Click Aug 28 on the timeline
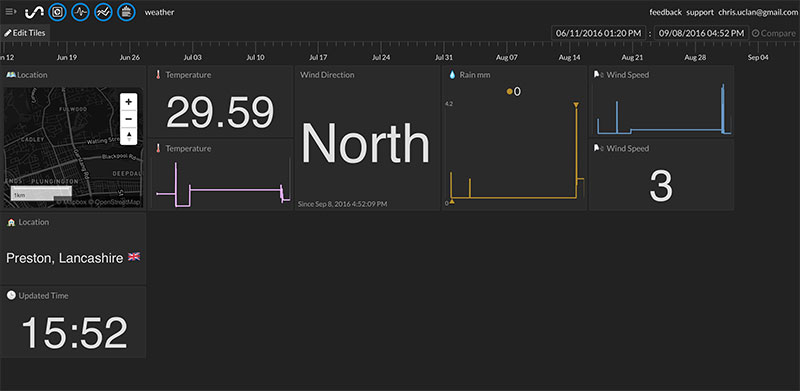This screenshot has height=391, width=800. 695,58
